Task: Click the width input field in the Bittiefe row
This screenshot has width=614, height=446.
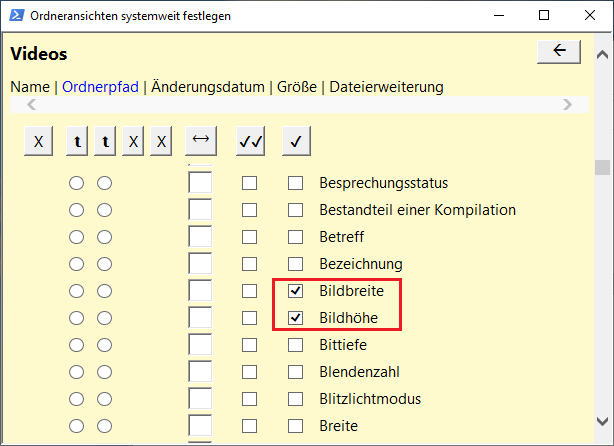Action: pyautogui.click(x=200, y=345)
